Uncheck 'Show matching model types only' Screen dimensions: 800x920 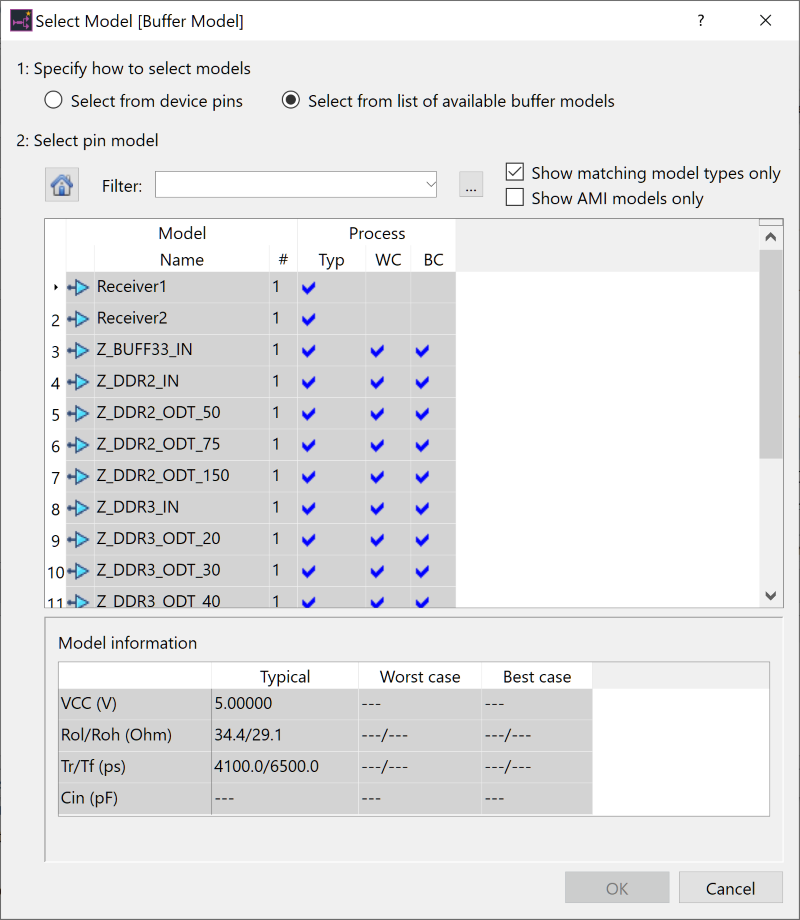515,173
